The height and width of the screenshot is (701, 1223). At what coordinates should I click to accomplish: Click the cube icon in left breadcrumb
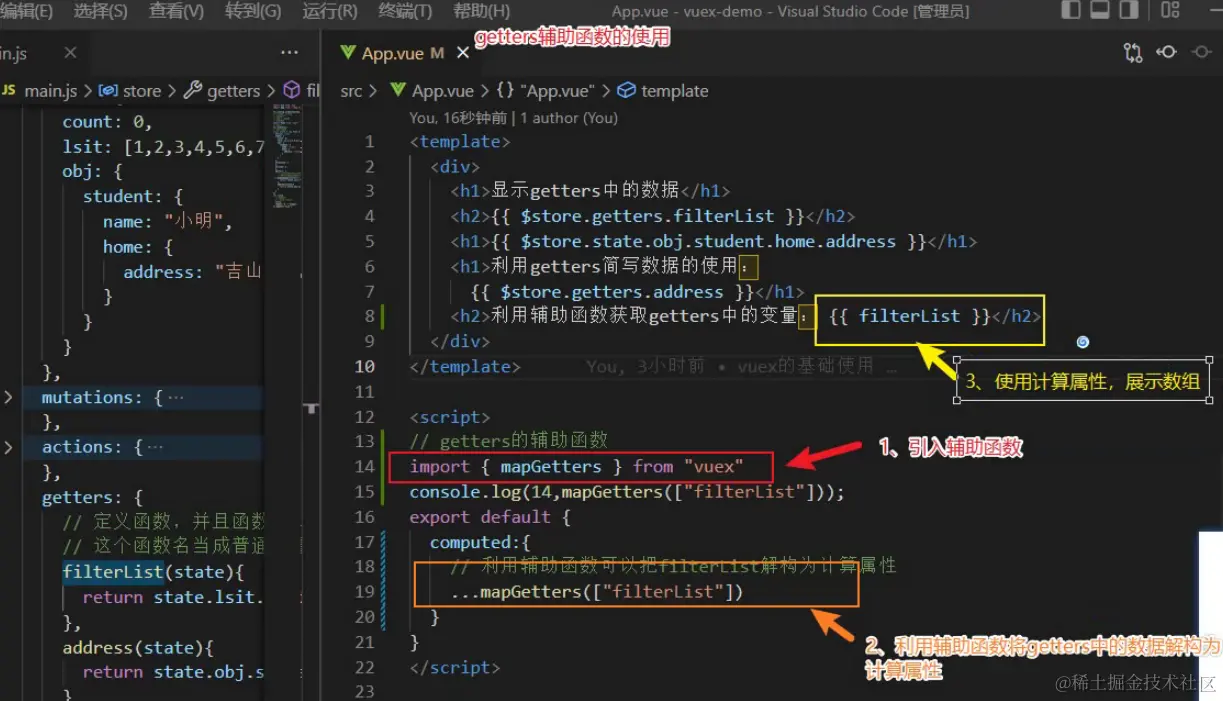click(x=292, y=91)
